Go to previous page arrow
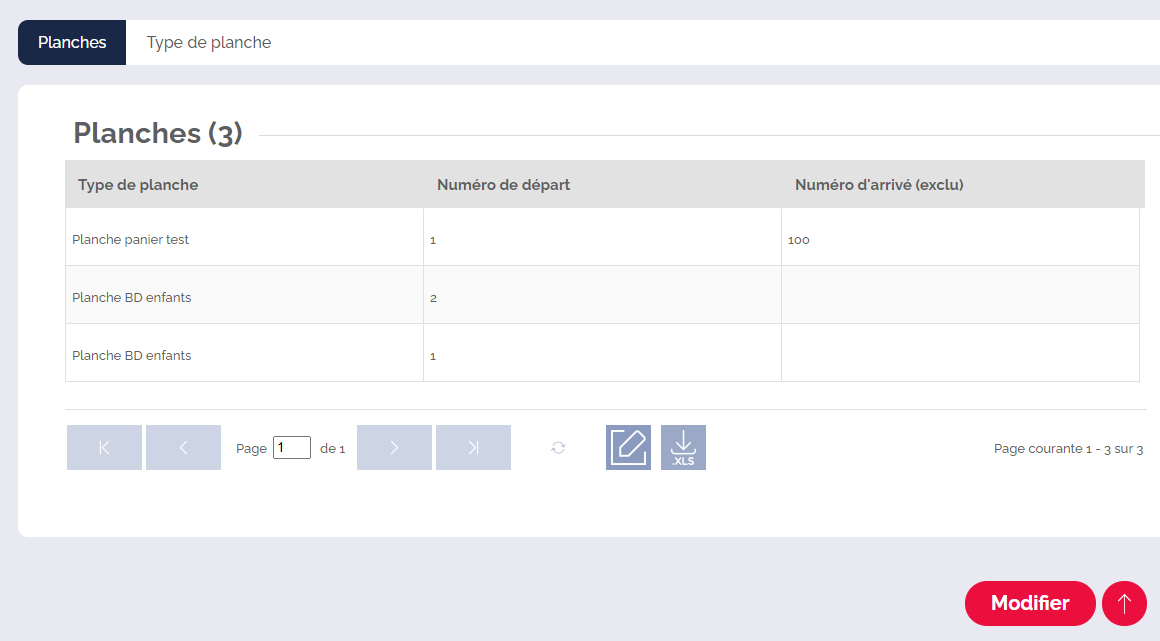 (x=183, y=447)
